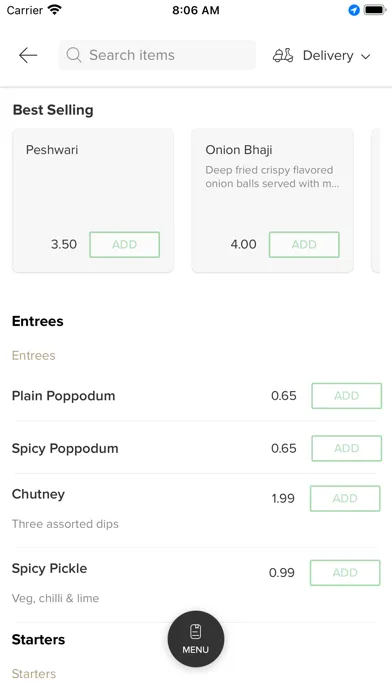Add Spicy Poppodum to the order

coord(347,448)
